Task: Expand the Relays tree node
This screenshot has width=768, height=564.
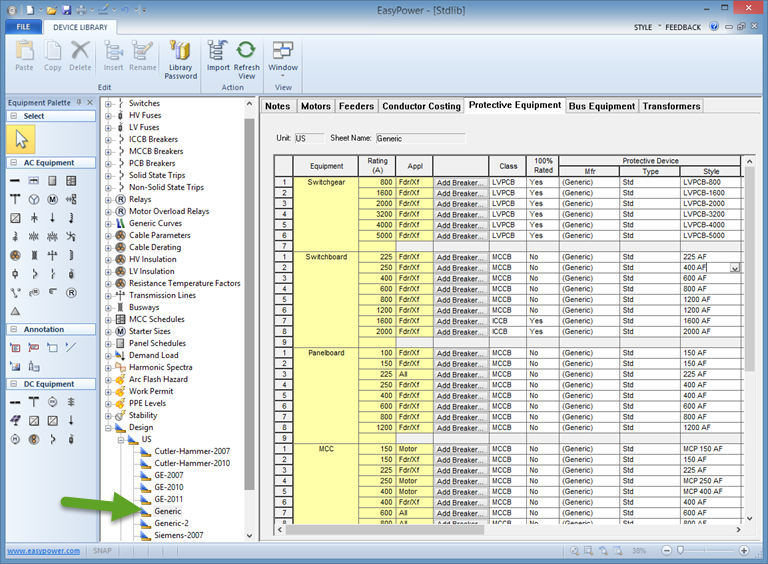Action: [108, 200]
